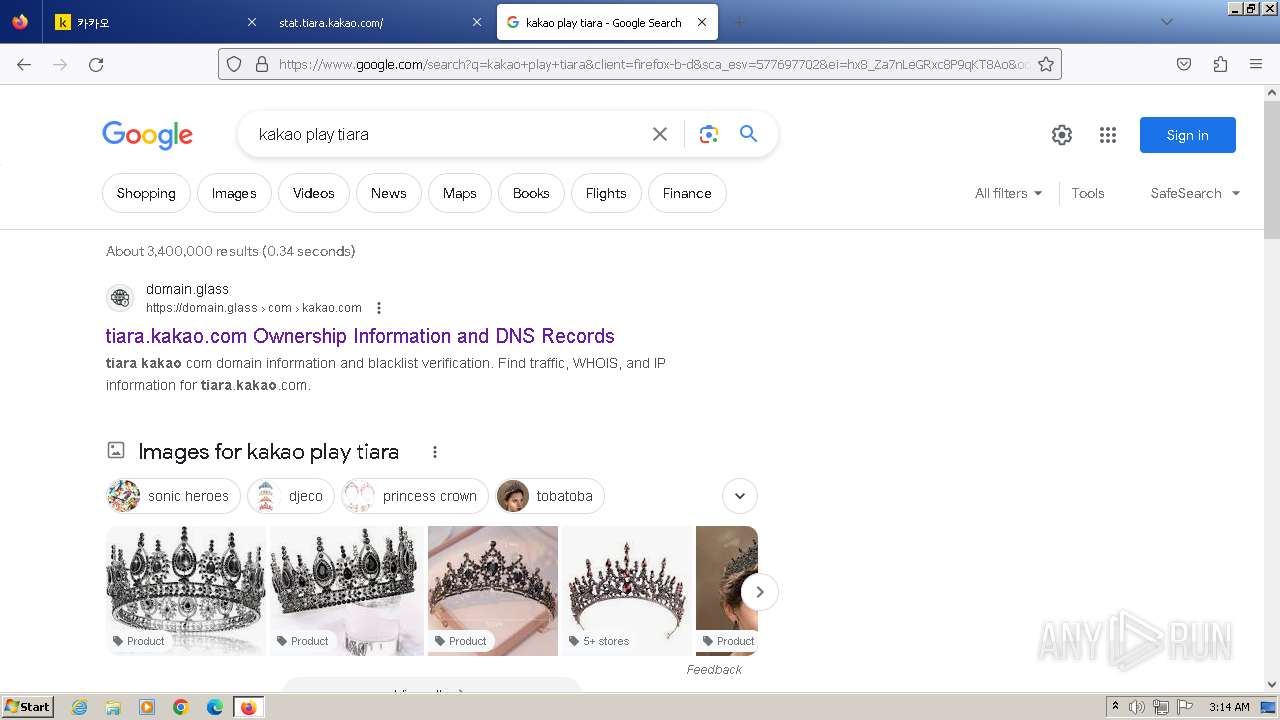Open more options for domain.glass result

click(x=379, y=308)
